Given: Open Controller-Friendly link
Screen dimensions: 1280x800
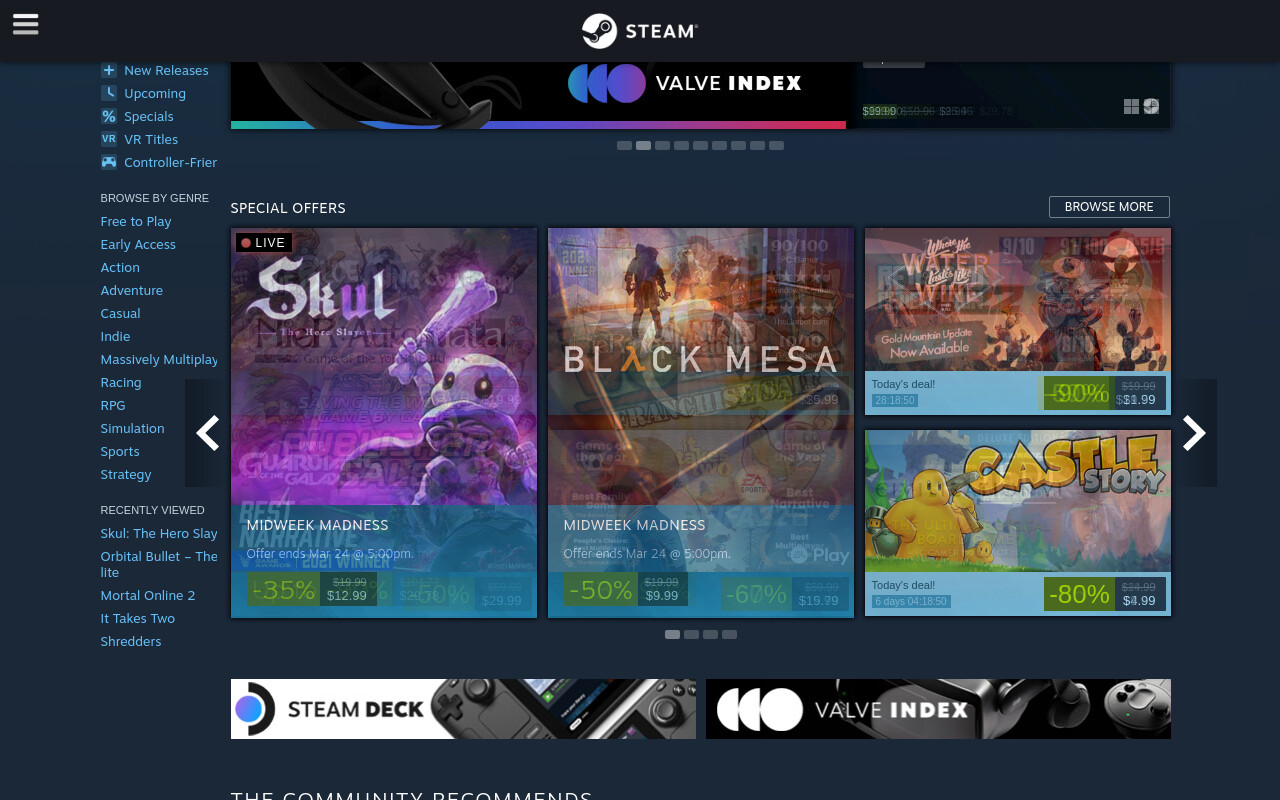Looking at the screenshot, I should [170, 162].
